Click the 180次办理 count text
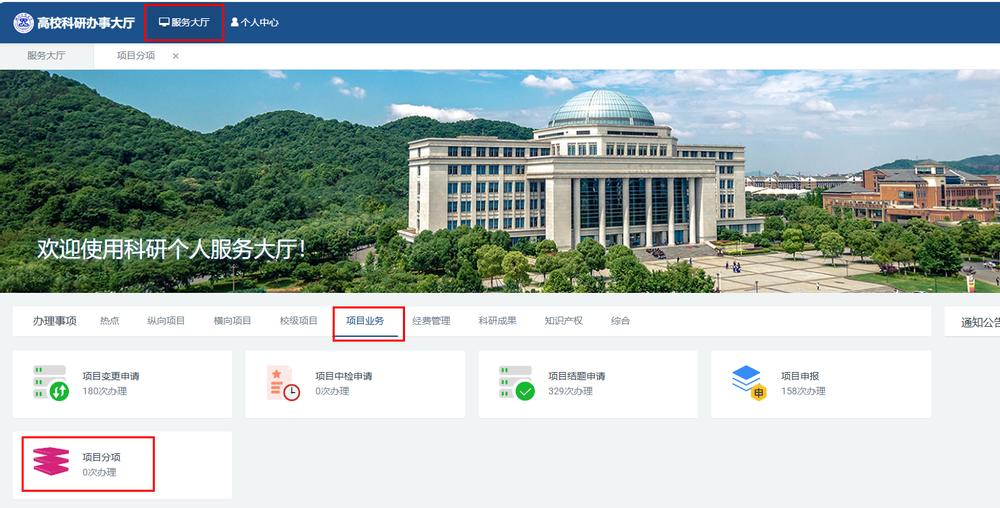This screenshot has height=508, width=1000. tap(105, 391)
